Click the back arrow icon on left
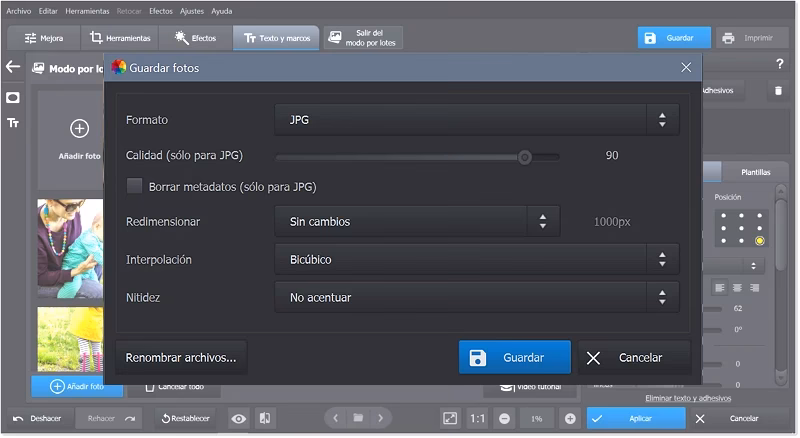The width and height of the screenshot is (800, 438). [13, 67]
